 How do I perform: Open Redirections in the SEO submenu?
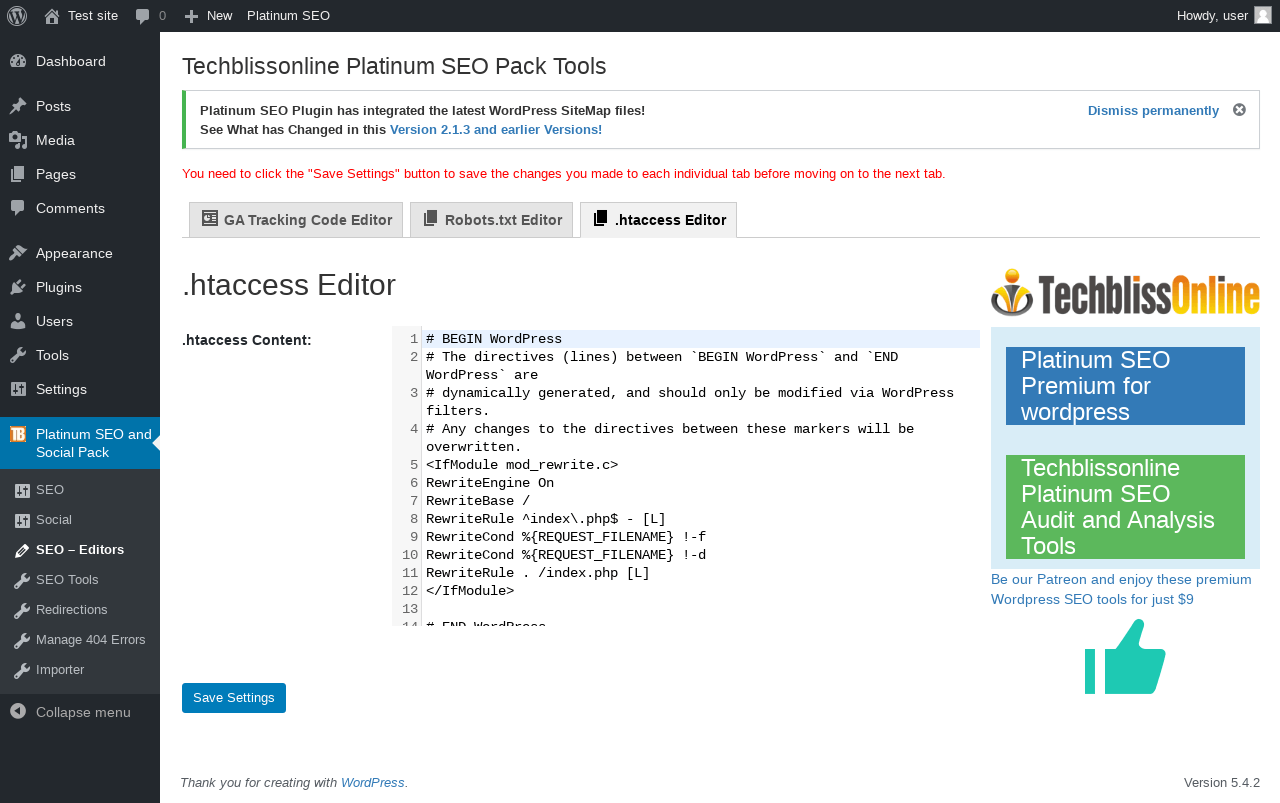71,610
